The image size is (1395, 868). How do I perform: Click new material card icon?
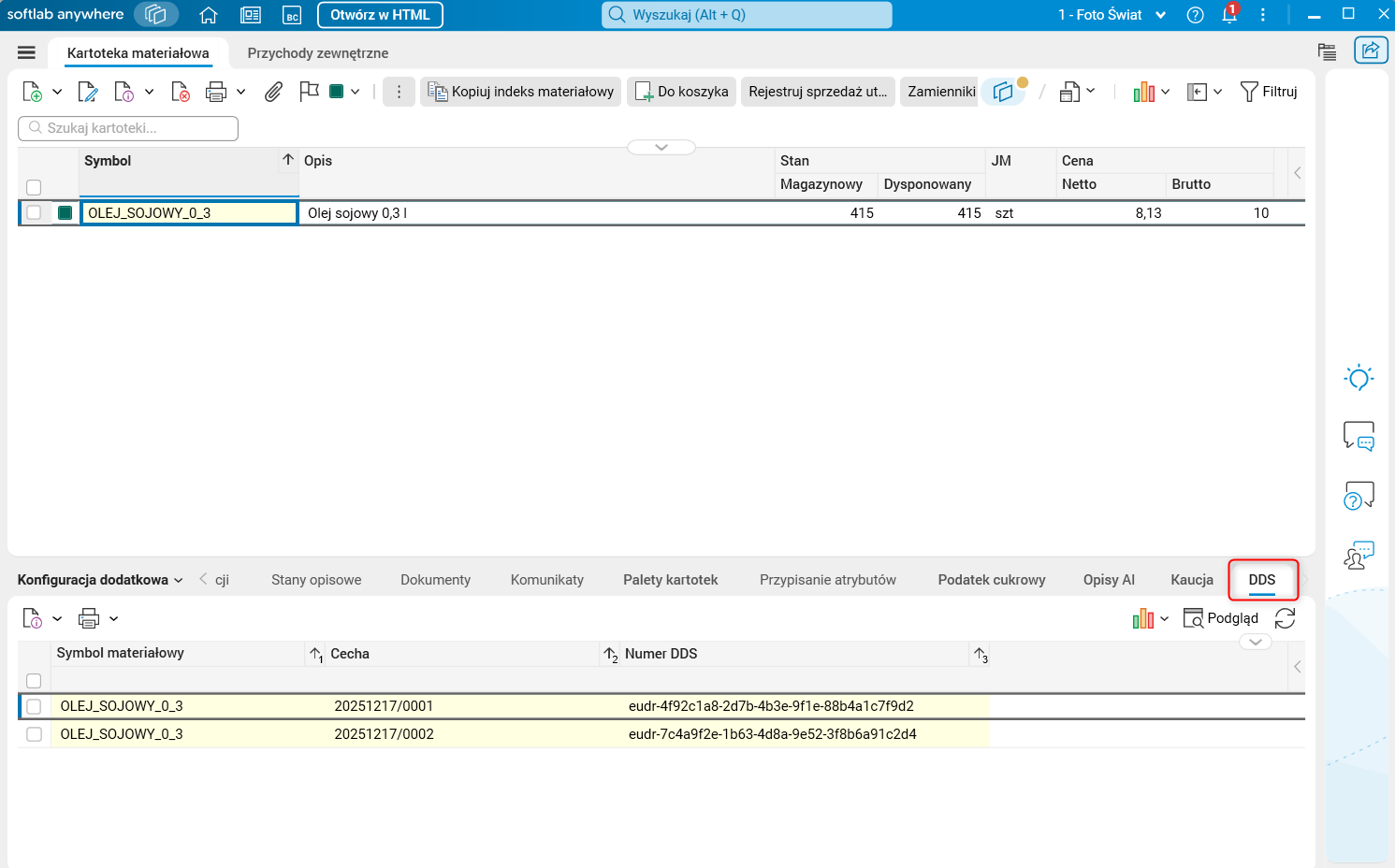32,92
